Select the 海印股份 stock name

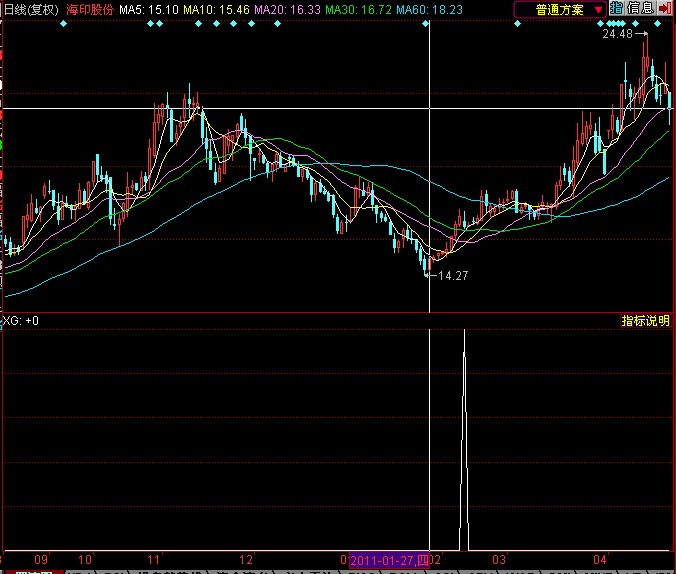[x=90, y=9]
